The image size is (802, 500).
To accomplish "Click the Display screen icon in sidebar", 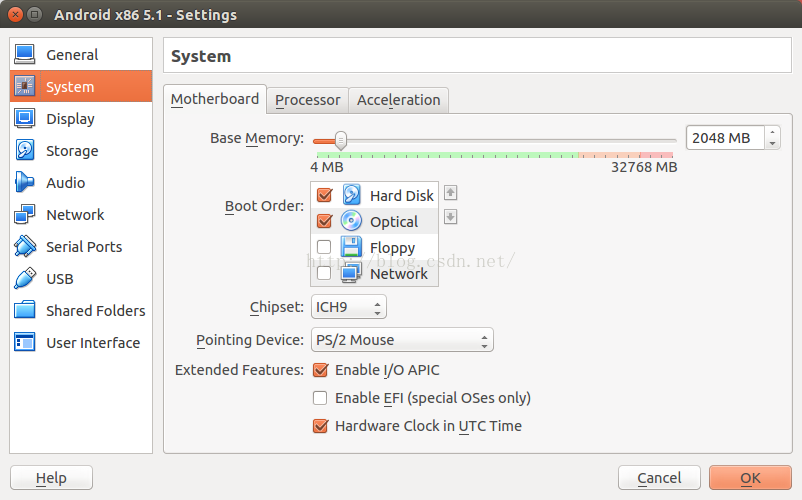I will pos(25,118).
